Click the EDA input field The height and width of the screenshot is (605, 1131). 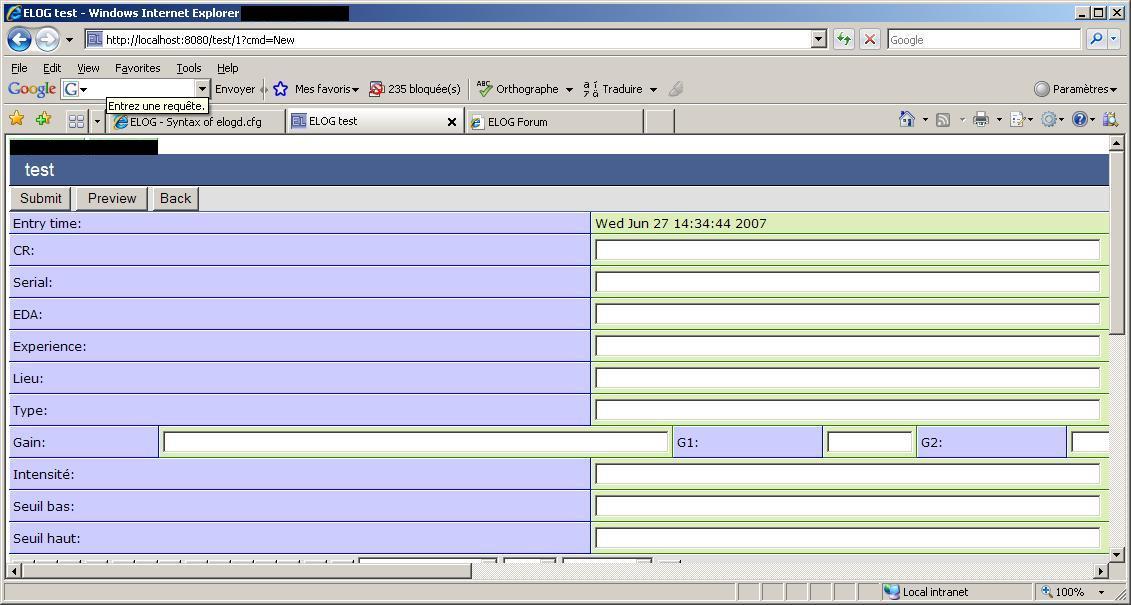848,314
